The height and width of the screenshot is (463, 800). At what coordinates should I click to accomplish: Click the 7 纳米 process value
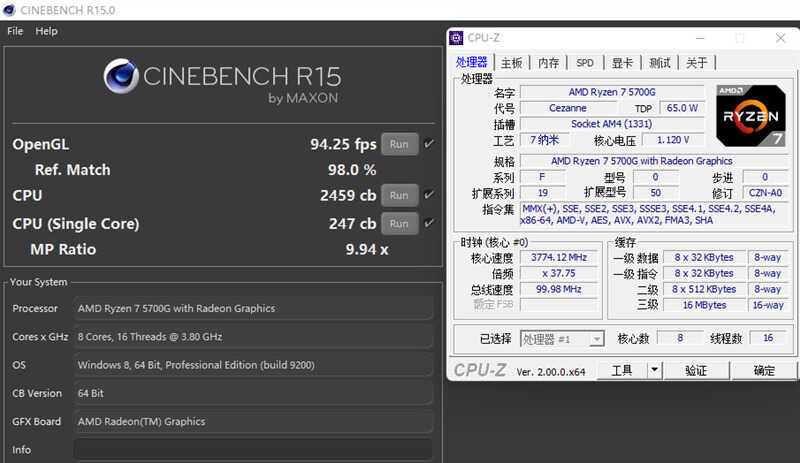(x=544, y=140)
